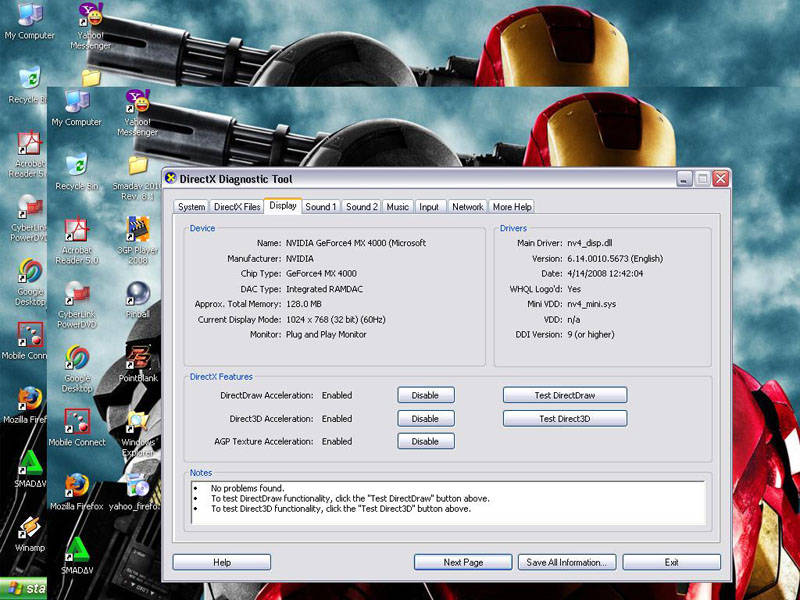Click the DDI Version 9 (or higher) value
800x600 pixels.
coord(590,335)
